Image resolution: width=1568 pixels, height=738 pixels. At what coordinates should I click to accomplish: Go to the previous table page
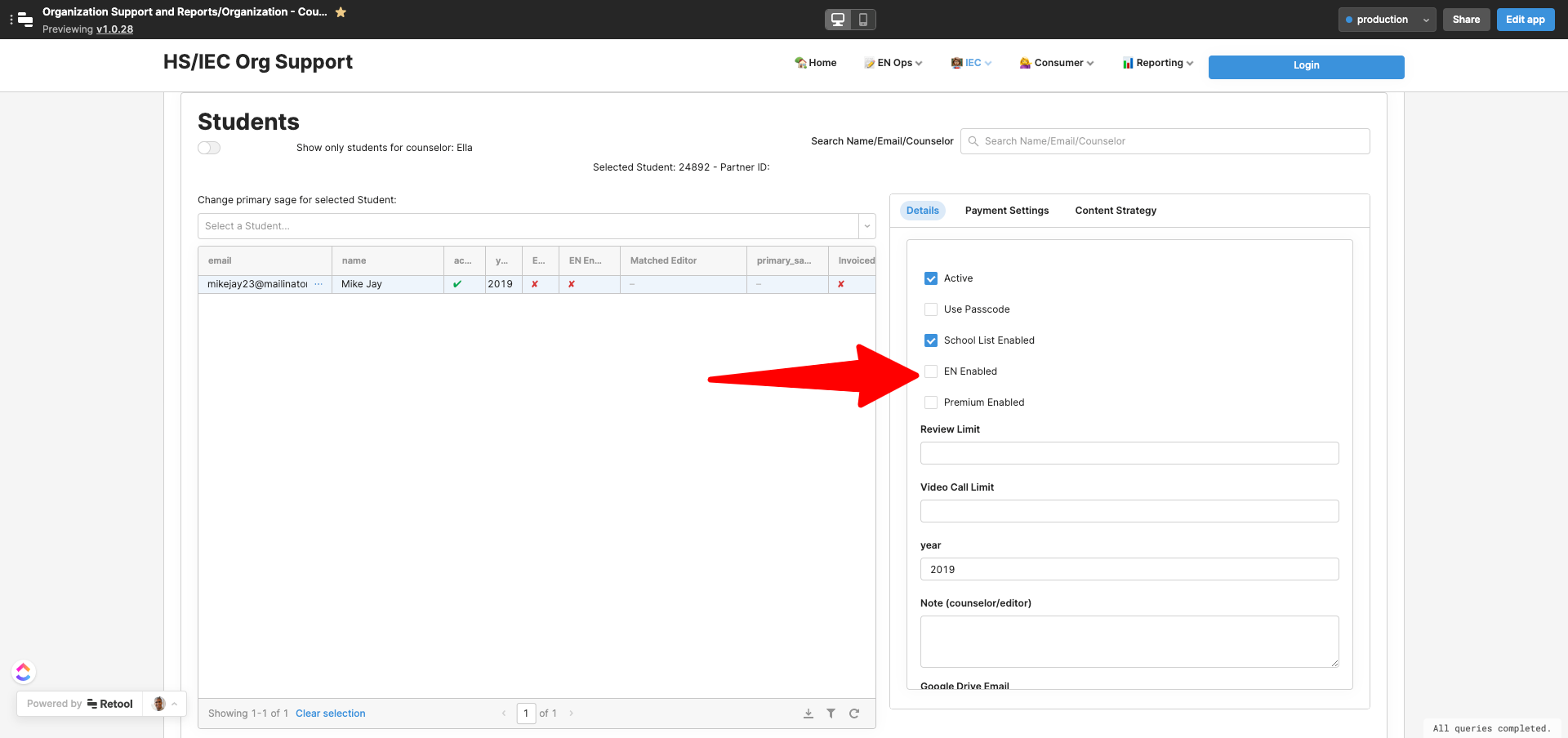click(504, 714)
